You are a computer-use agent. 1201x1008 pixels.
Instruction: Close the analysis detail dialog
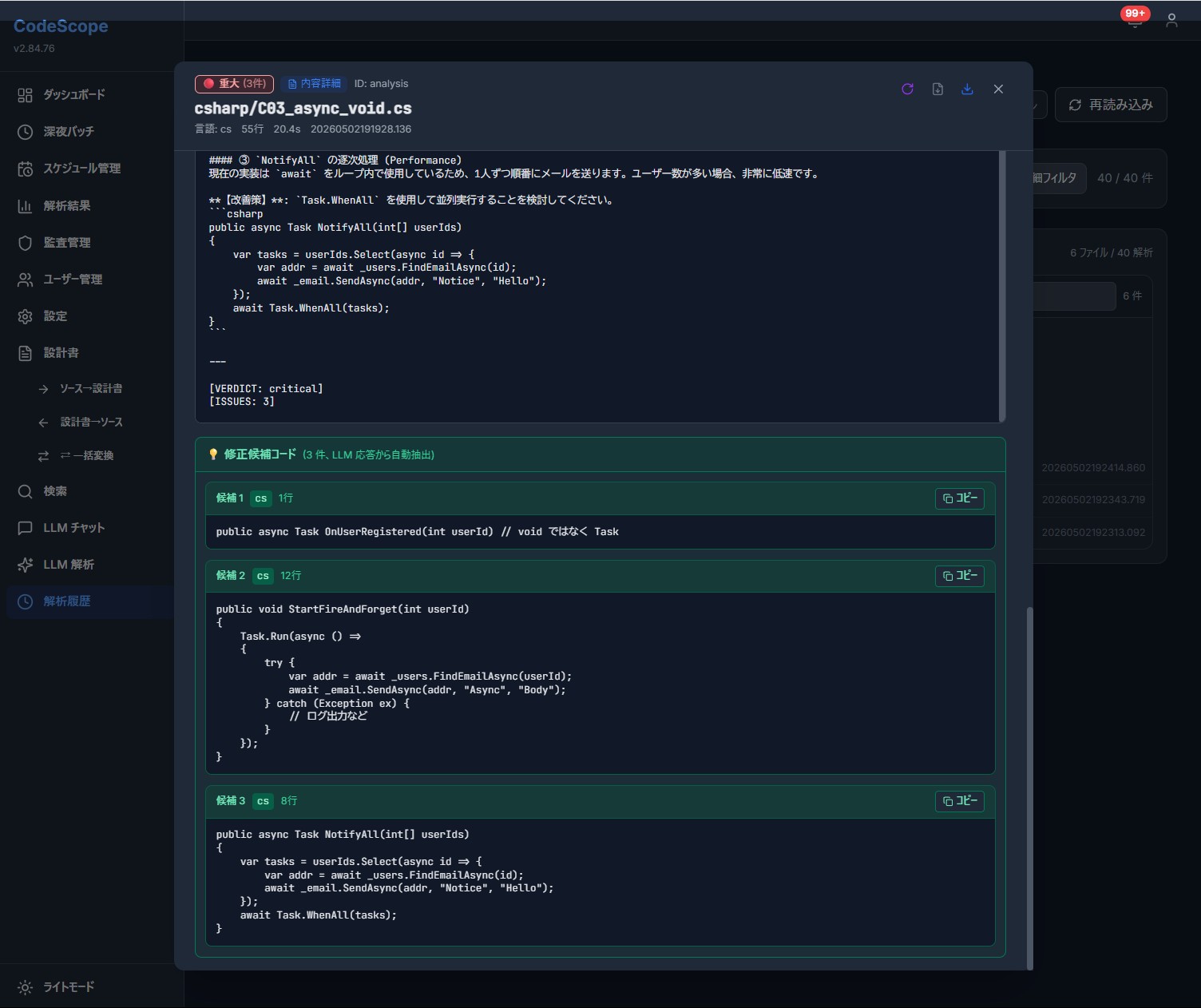click(x=998, y=89)
